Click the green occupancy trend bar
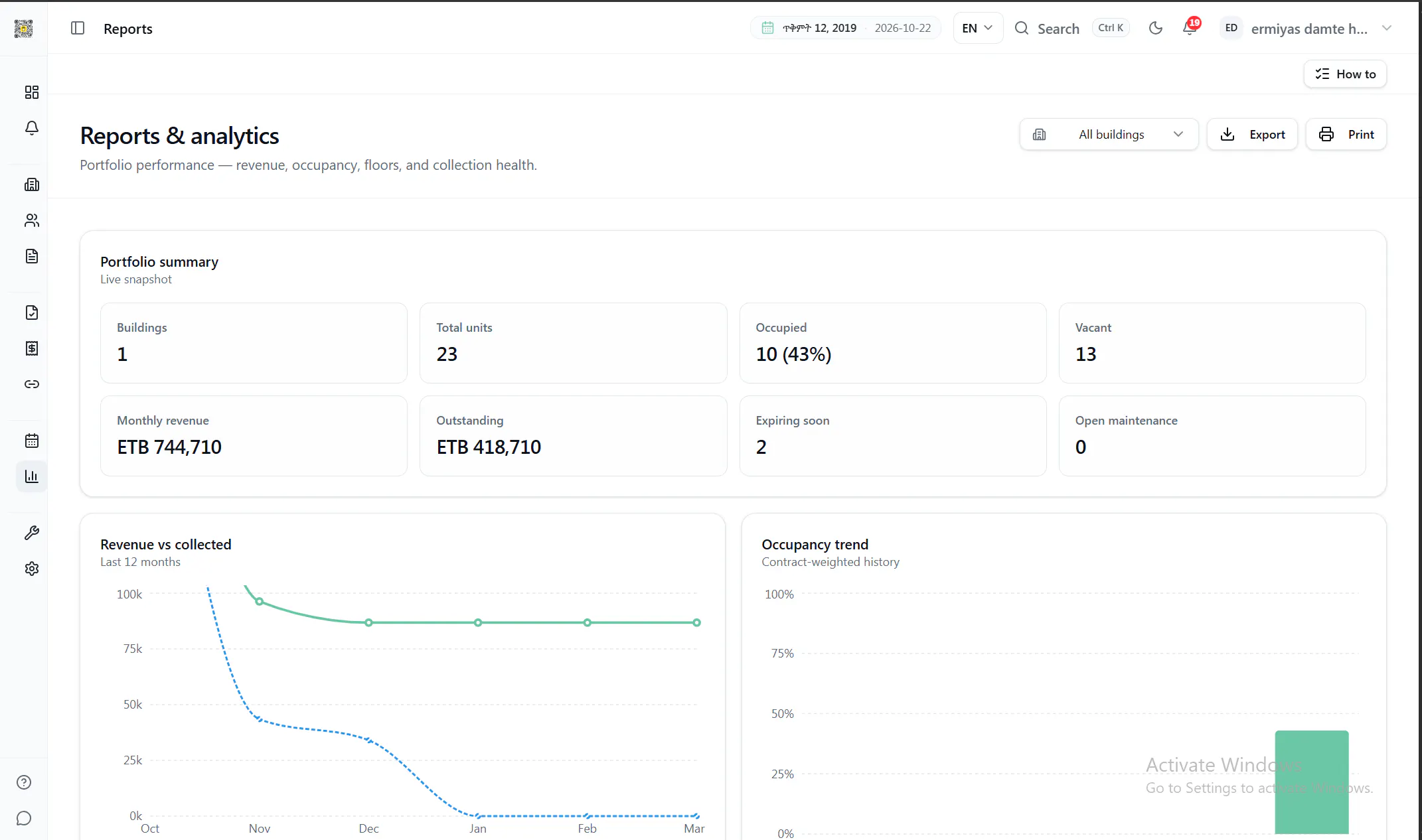 1312,782
